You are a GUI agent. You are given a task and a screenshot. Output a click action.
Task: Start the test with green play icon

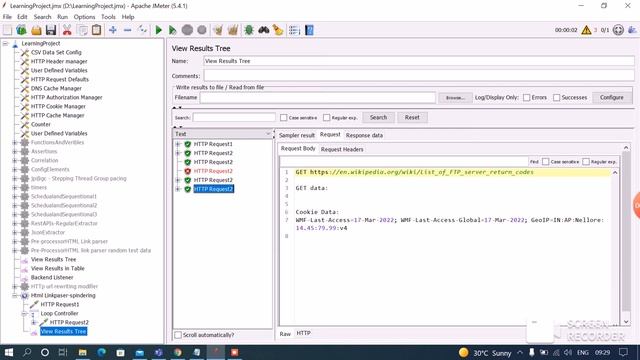(158, 30)
